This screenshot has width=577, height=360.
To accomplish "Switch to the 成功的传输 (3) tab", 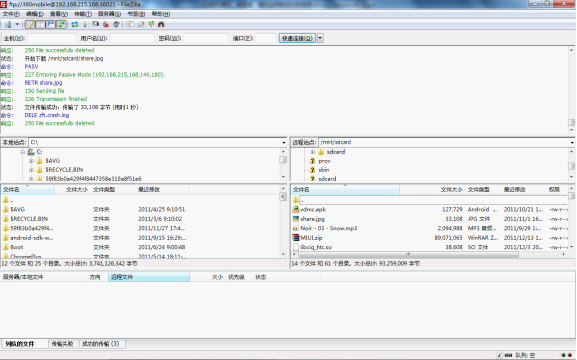I will pos(101,344).
